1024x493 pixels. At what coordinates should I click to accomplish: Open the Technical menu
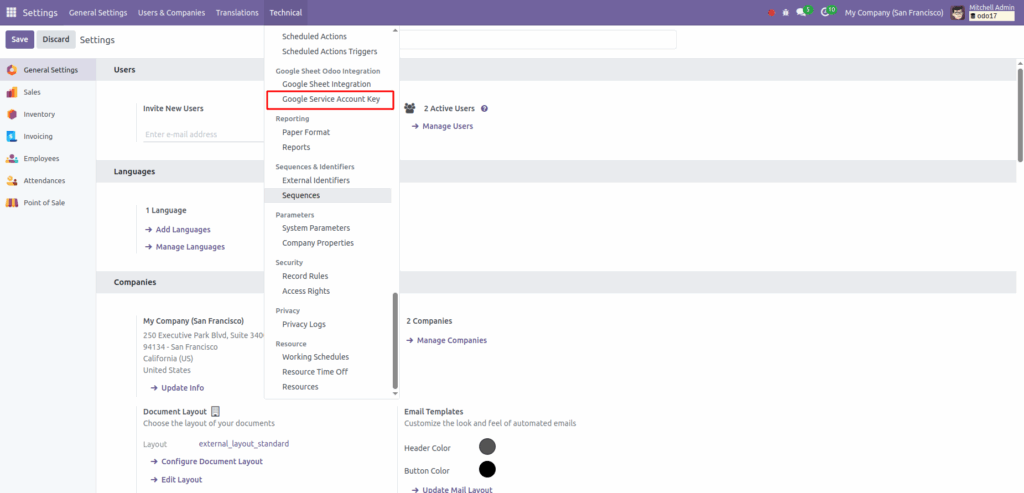click(x=285, y=12)
